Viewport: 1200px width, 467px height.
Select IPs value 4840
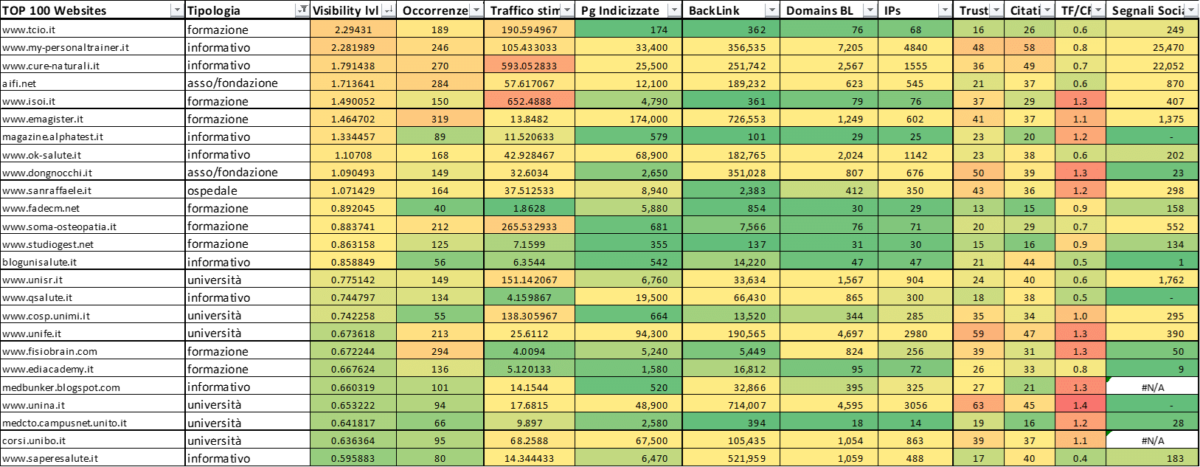click(x=916, y=47)
